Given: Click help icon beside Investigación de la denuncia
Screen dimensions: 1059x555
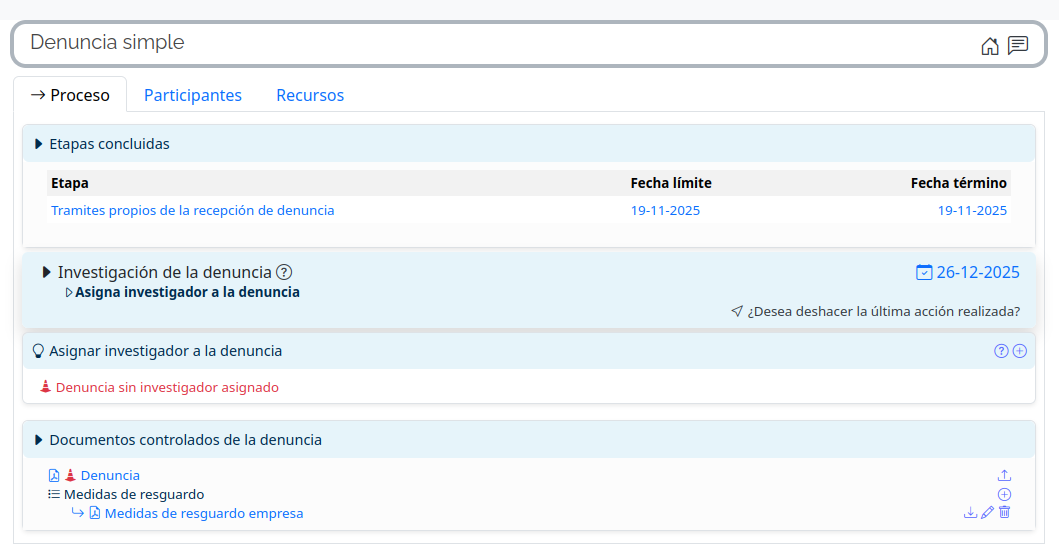Looking at the screenshot, I should [x=284, y=272].
